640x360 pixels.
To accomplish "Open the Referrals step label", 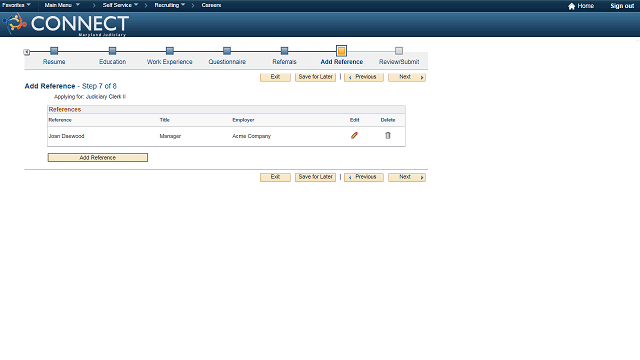I will 284,62.
